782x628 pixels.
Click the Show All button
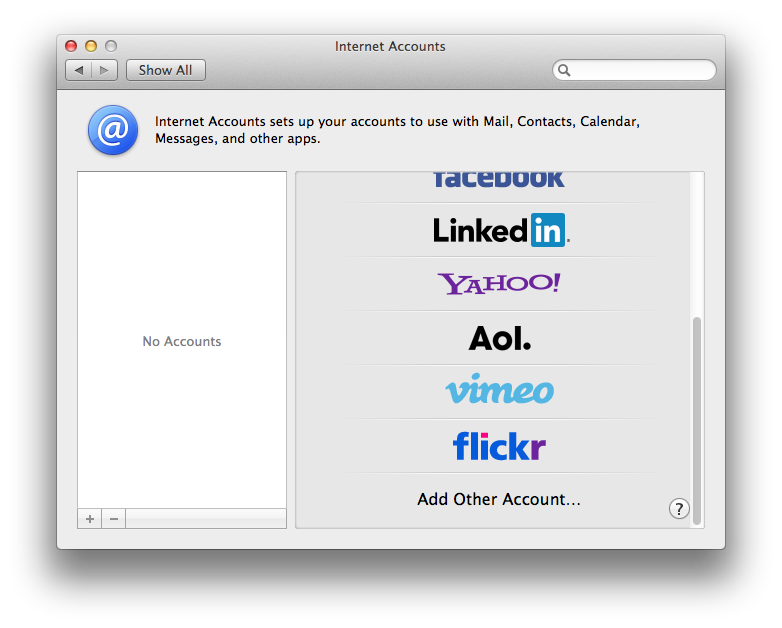pos(166,70)
